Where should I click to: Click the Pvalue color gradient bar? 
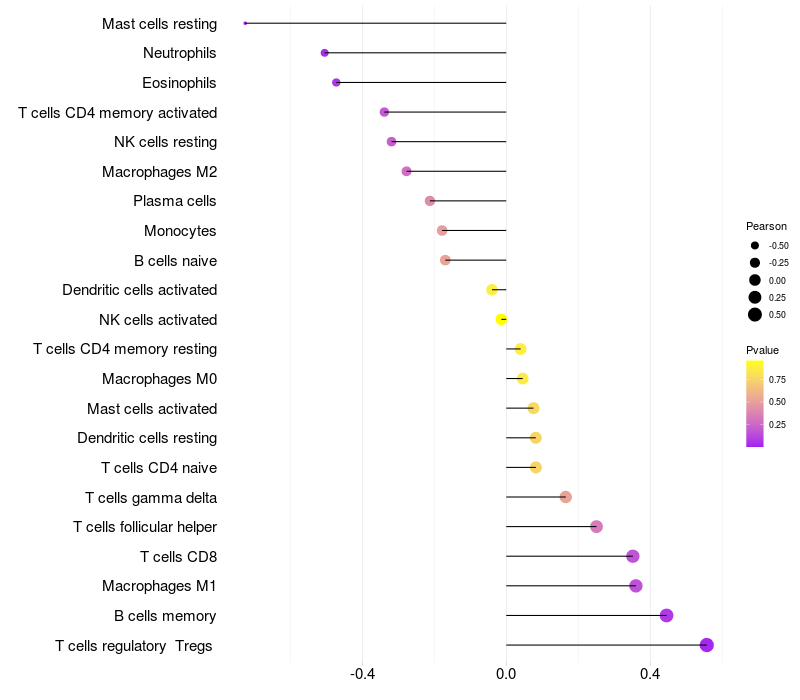(x=755, y=404)
